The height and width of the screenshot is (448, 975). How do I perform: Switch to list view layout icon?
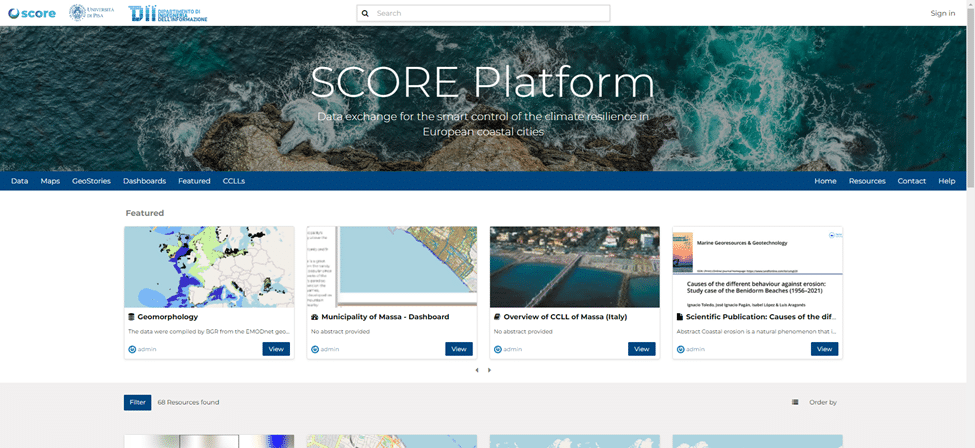tap(795, 402)
